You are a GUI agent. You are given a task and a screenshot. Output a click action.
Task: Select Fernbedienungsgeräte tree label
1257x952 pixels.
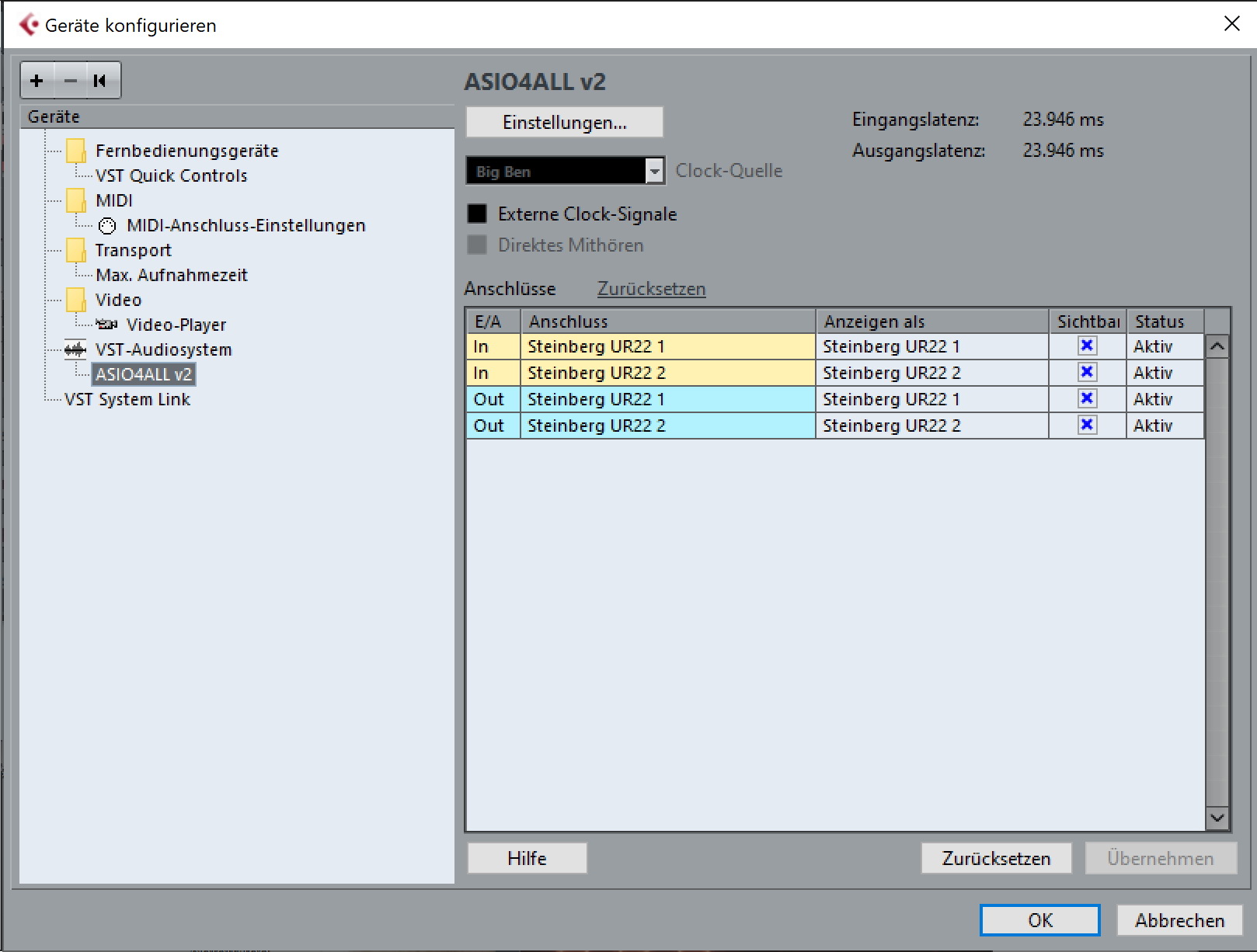(x=186, y=151)
